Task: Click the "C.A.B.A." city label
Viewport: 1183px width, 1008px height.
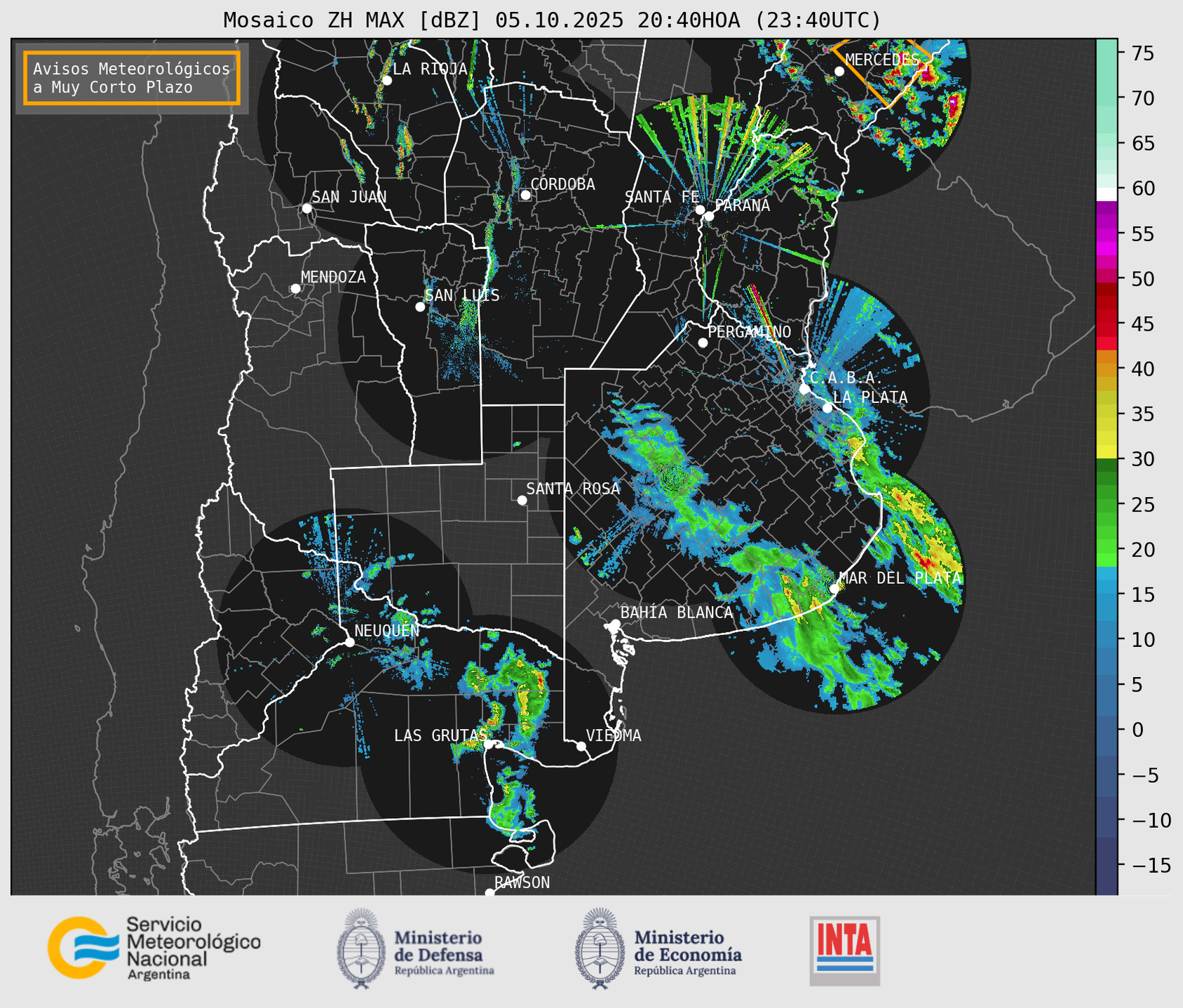Action: (846, 378)
